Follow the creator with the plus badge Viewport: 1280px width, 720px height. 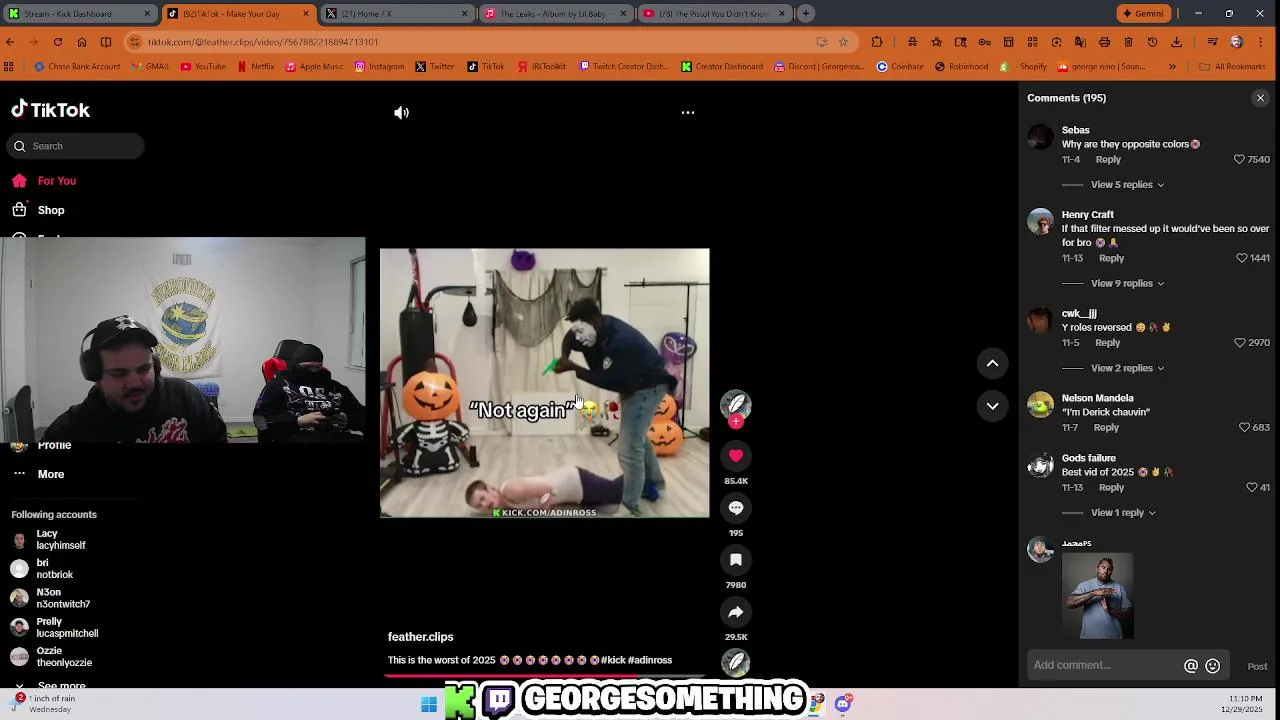click(x=736, y=422)
